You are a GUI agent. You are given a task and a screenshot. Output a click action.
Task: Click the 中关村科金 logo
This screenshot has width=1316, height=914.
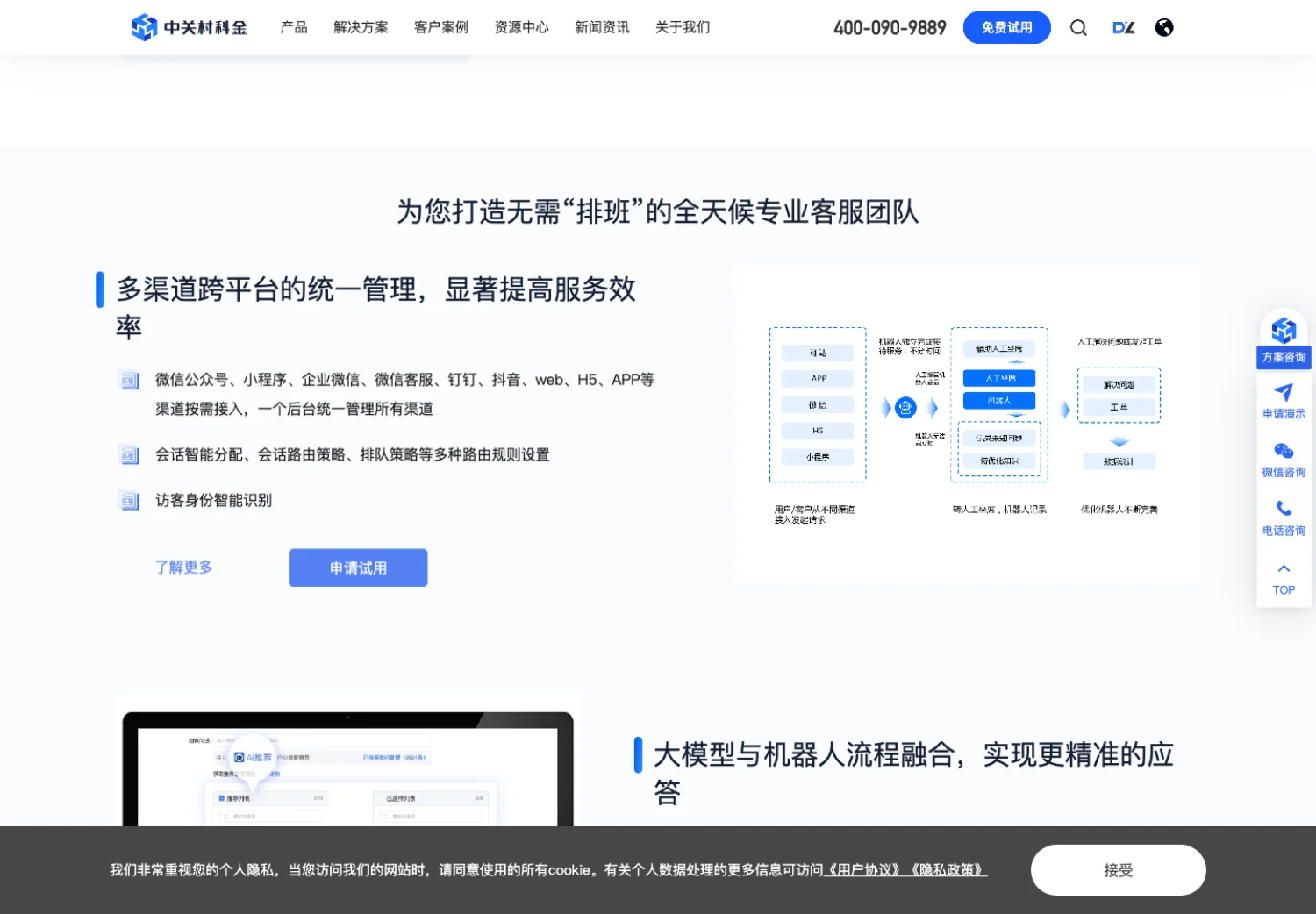189,27
